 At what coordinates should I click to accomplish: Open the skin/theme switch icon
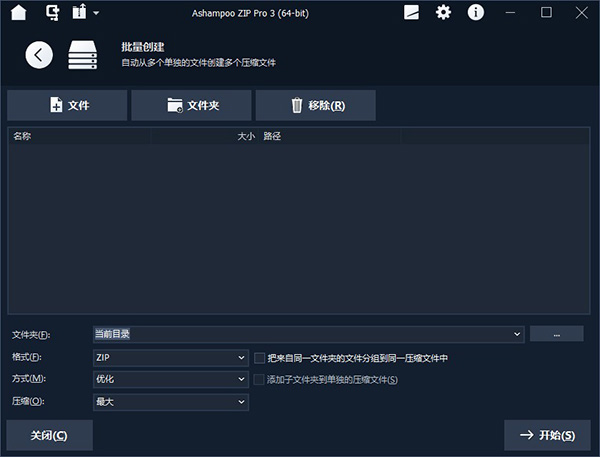411,13
